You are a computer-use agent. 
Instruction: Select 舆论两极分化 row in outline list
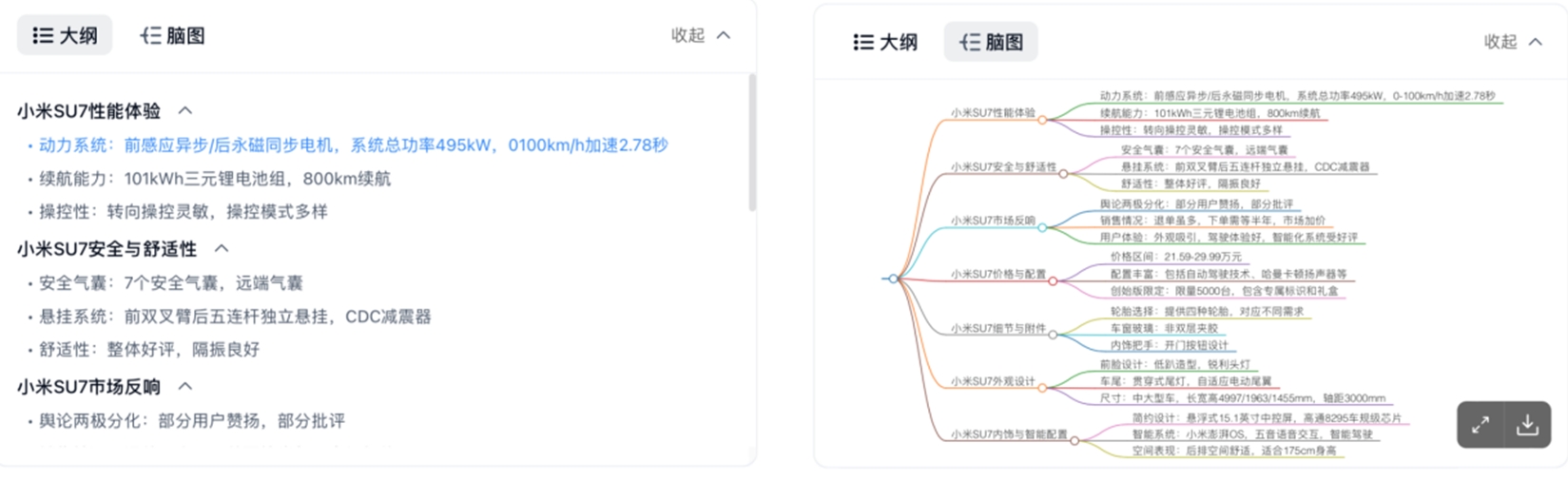pyautogui.click(x=192, y=421)
